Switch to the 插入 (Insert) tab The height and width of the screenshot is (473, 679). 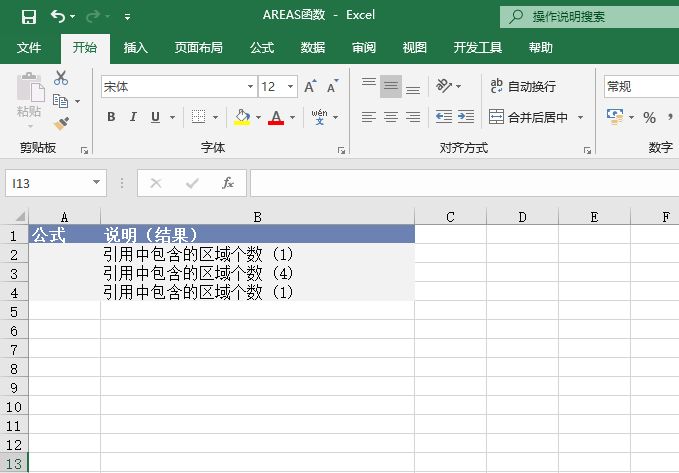(x=136, y=47)
